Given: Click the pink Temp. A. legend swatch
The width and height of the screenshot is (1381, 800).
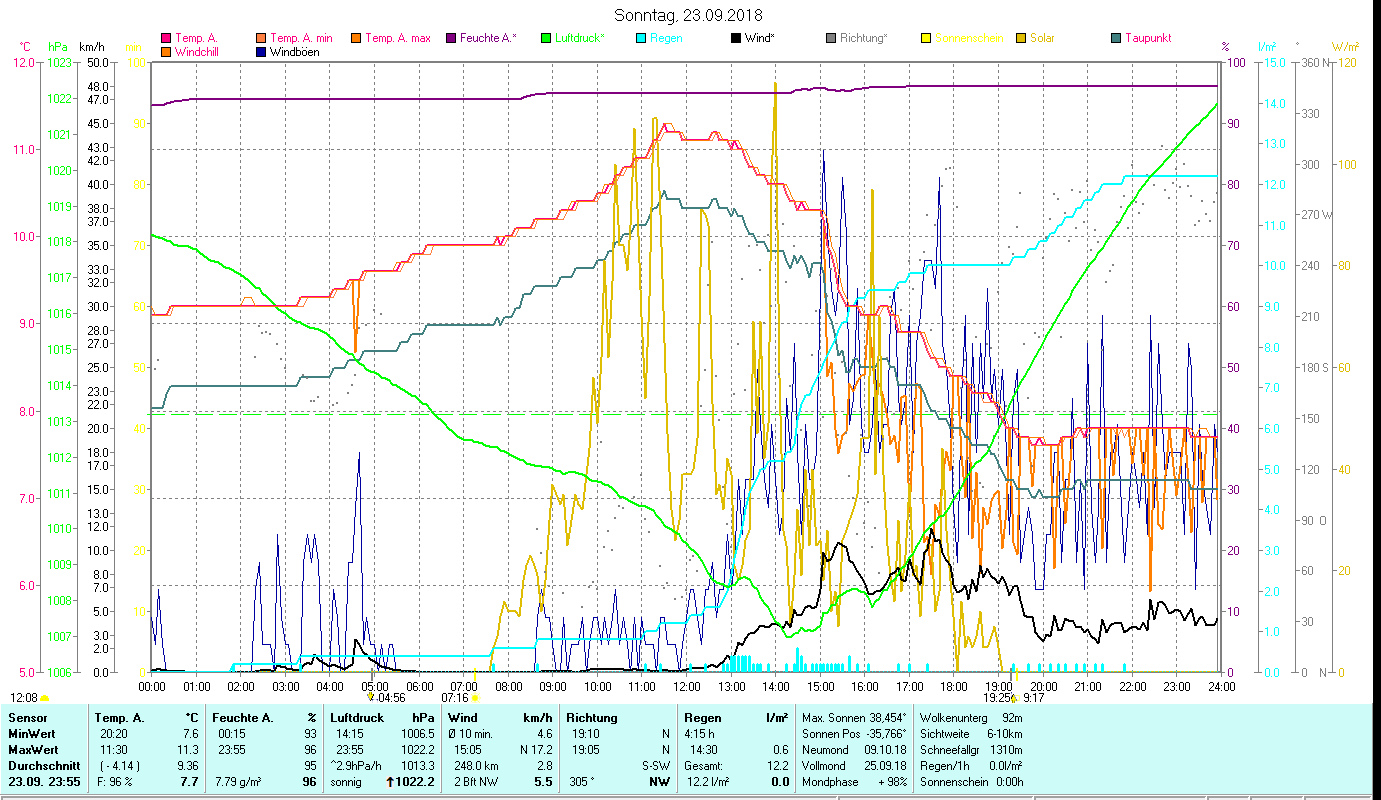Looking at the screenshot, I should click(166, 38).
